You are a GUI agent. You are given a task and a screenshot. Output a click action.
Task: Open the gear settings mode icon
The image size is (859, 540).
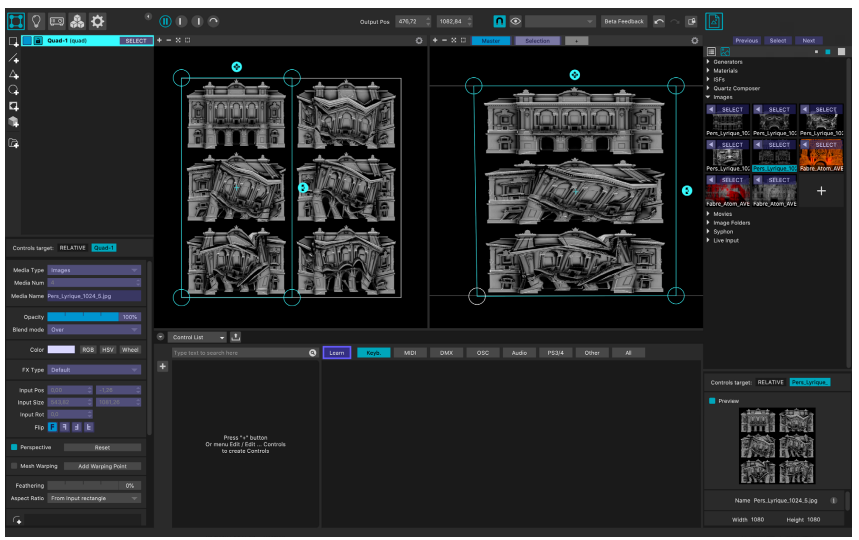point(98,21)
